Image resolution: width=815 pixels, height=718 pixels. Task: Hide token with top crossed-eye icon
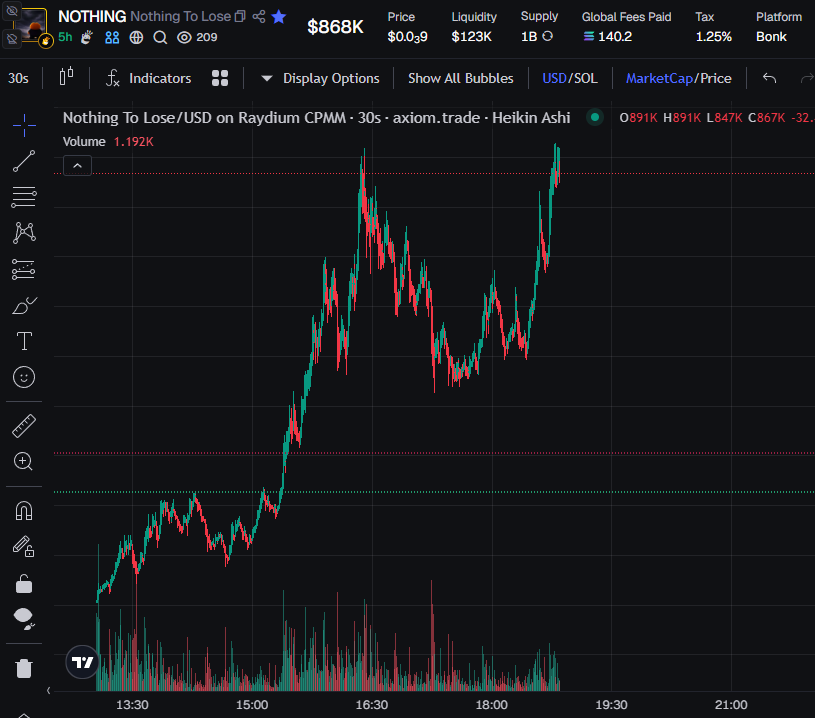coord(11,10)
